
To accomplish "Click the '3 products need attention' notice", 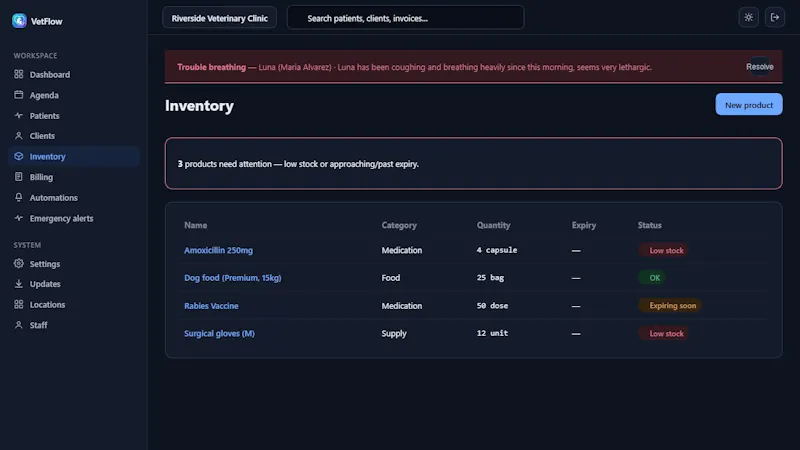I will pos(473,163).
